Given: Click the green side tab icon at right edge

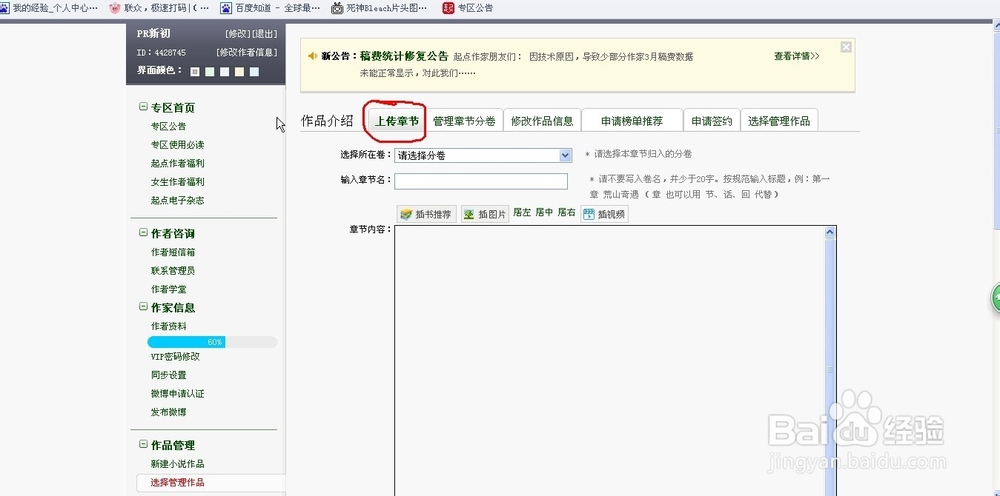Looking at the screenshot, I should pyautogui.click(x=995, y=297).
